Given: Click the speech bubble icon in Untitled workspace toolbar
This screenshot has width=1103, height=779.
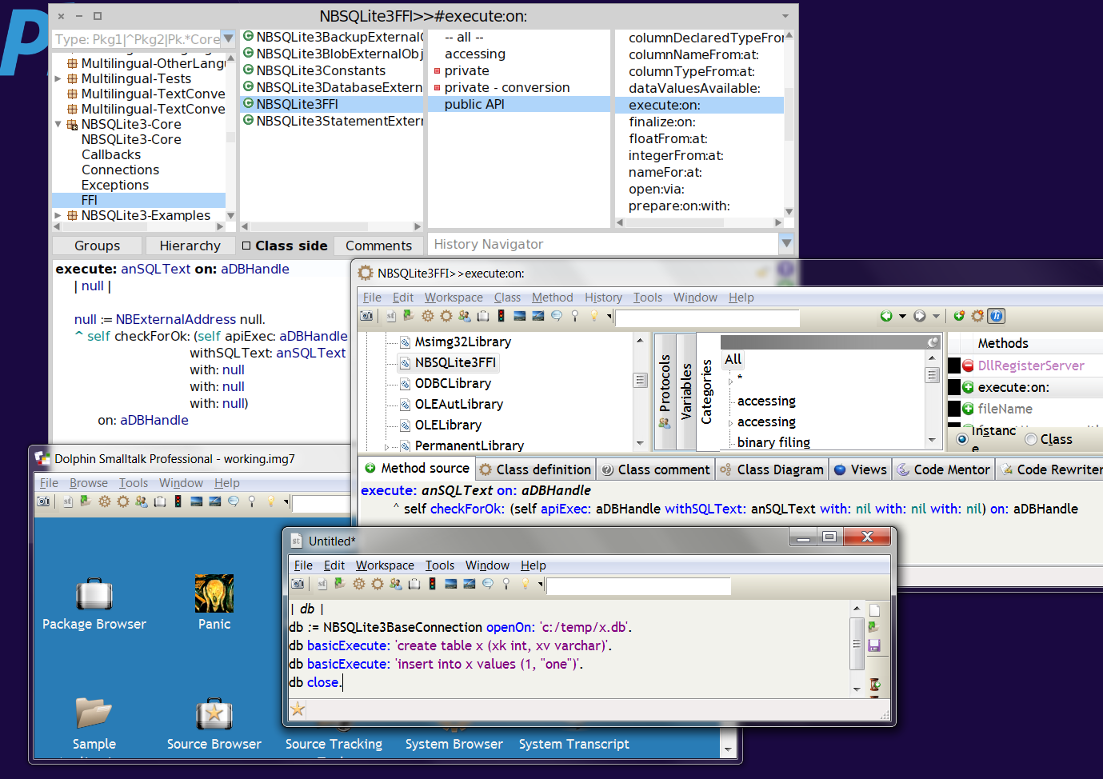Looking at the screenshot, I should pyautogui.click(x=487, y=584).
